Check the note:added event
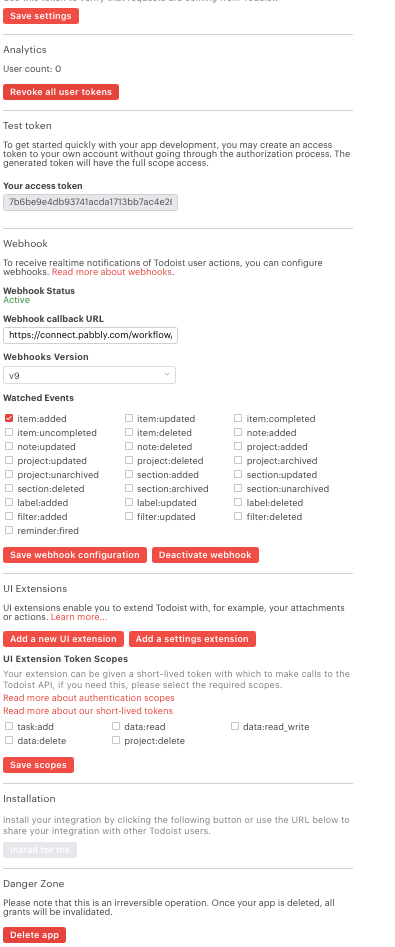 (238, 432)
